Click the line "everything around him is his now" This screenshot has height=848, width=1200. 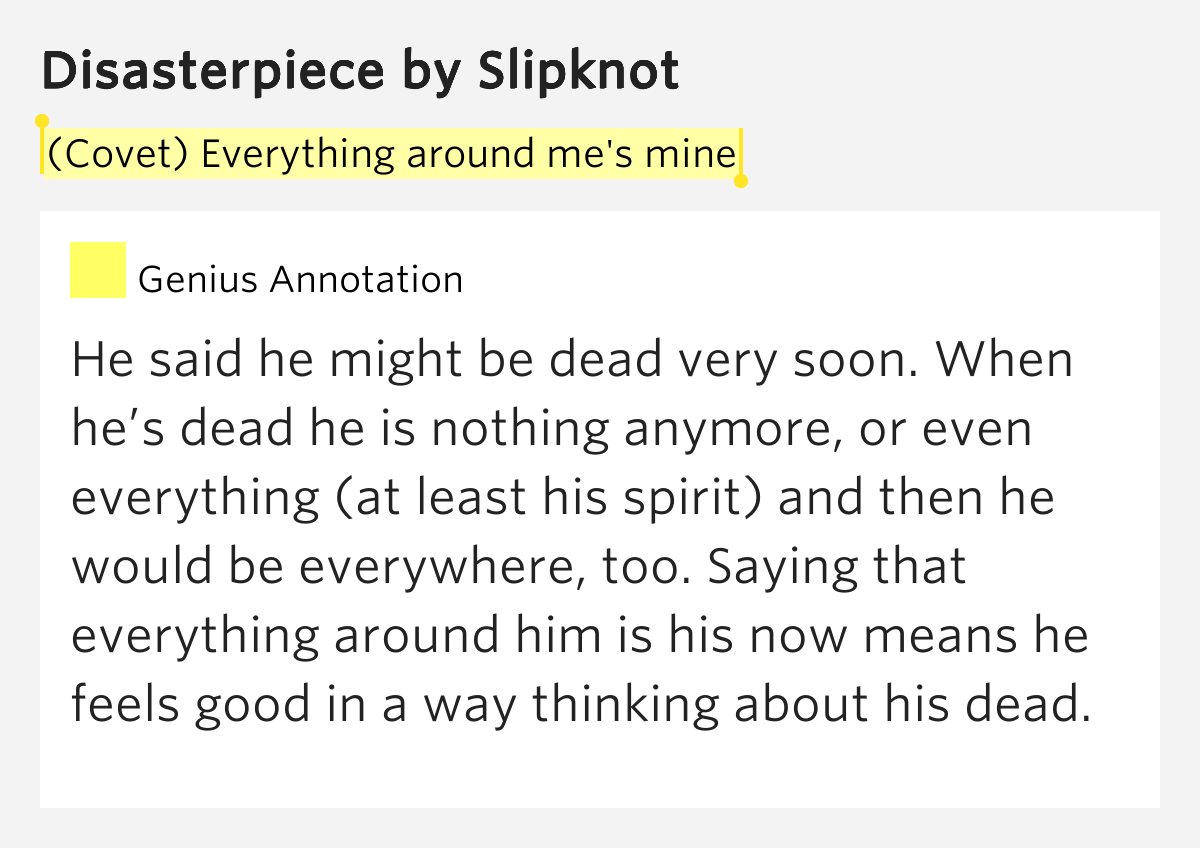click(x=579, y=636)
